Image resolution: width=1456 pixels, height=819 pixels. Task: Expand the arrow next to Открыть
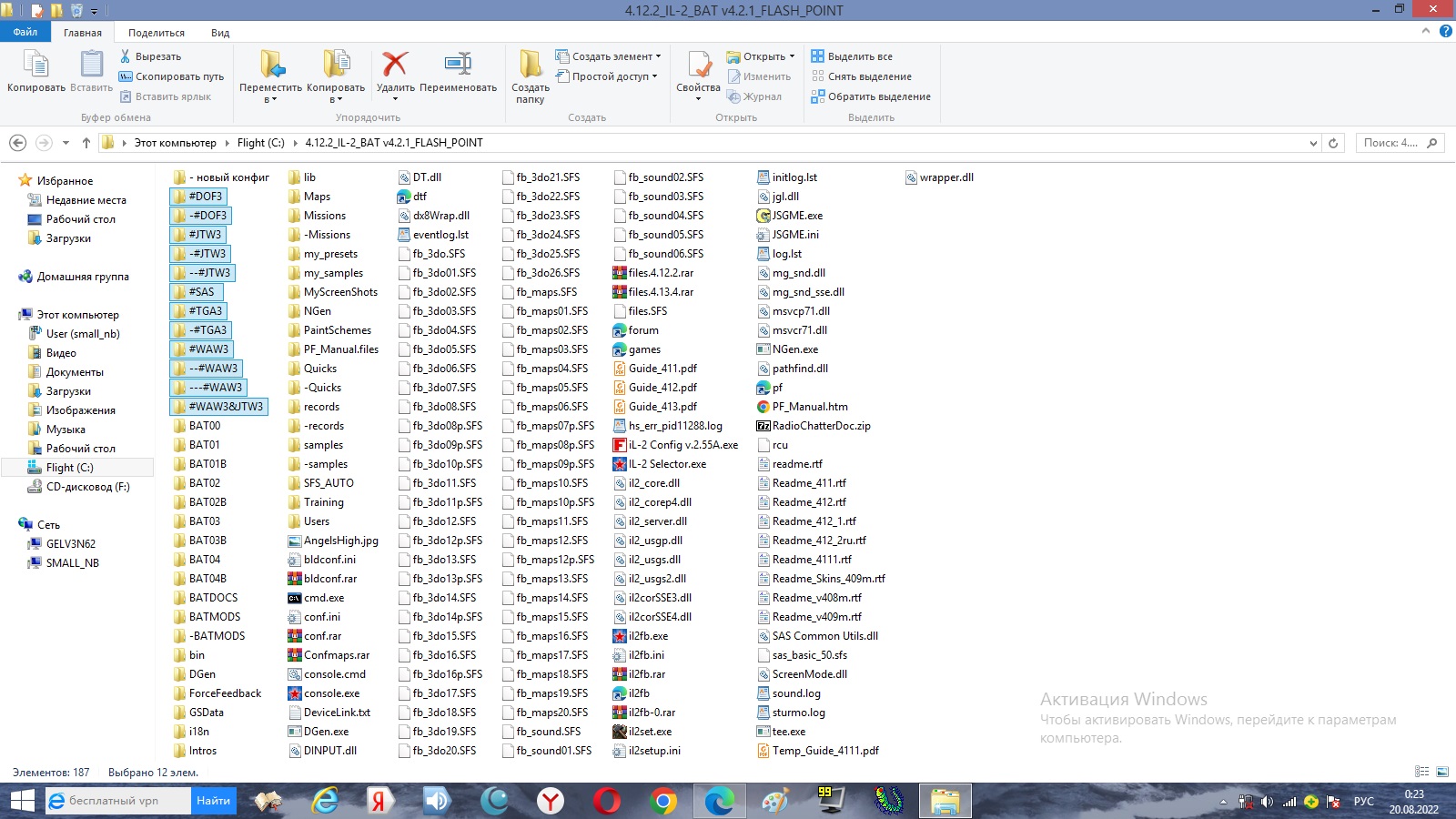click(792, 56)
